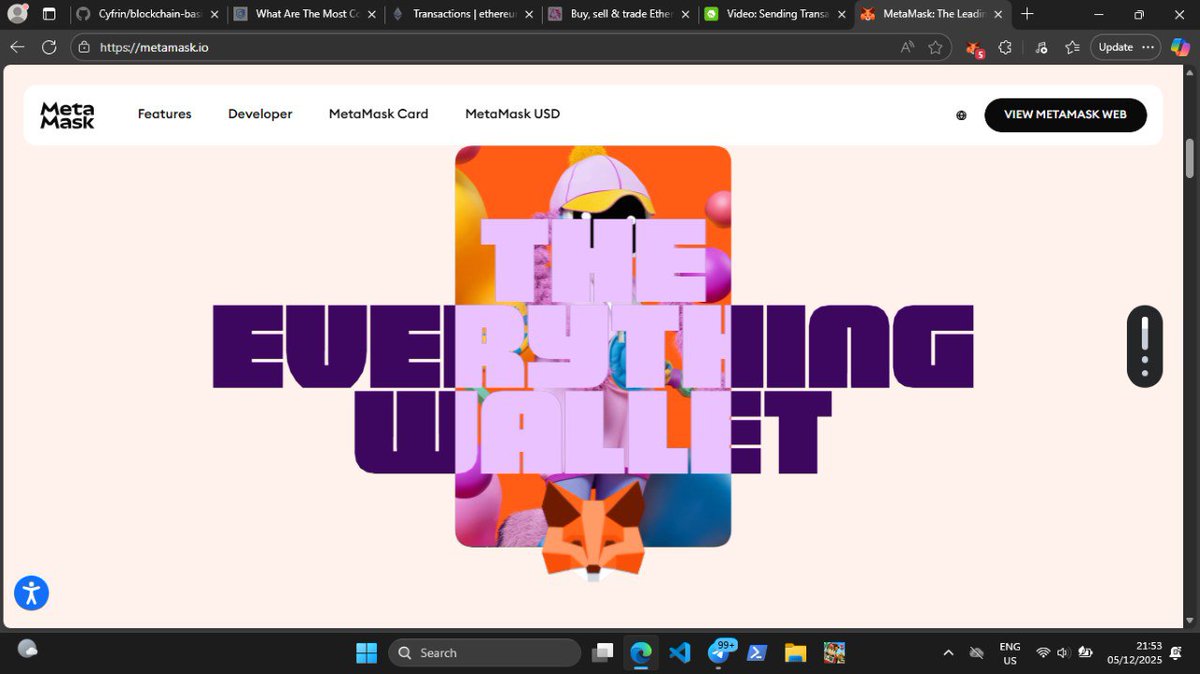Open the MetaMask Card link
1200x674 pixels.
point(378,114)
